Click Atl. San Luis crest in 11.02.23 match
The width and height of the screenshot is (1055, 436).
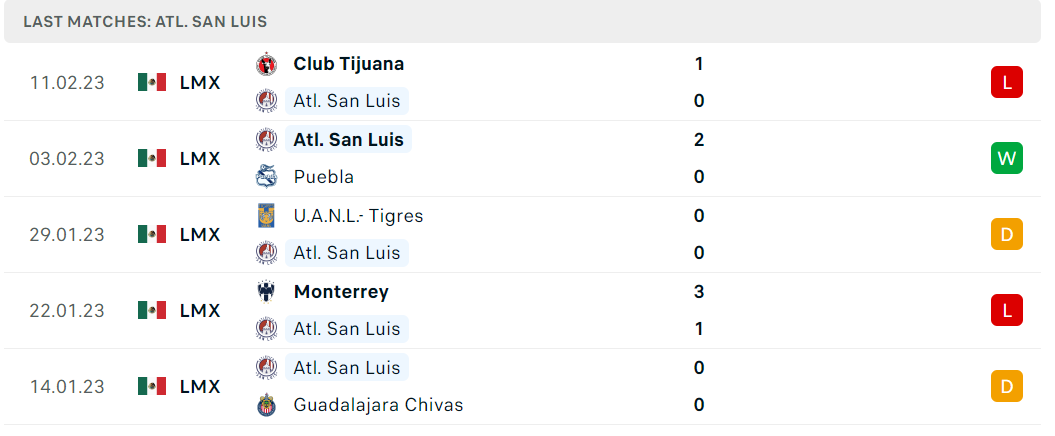pyautogui.click(x=266, y=101)
